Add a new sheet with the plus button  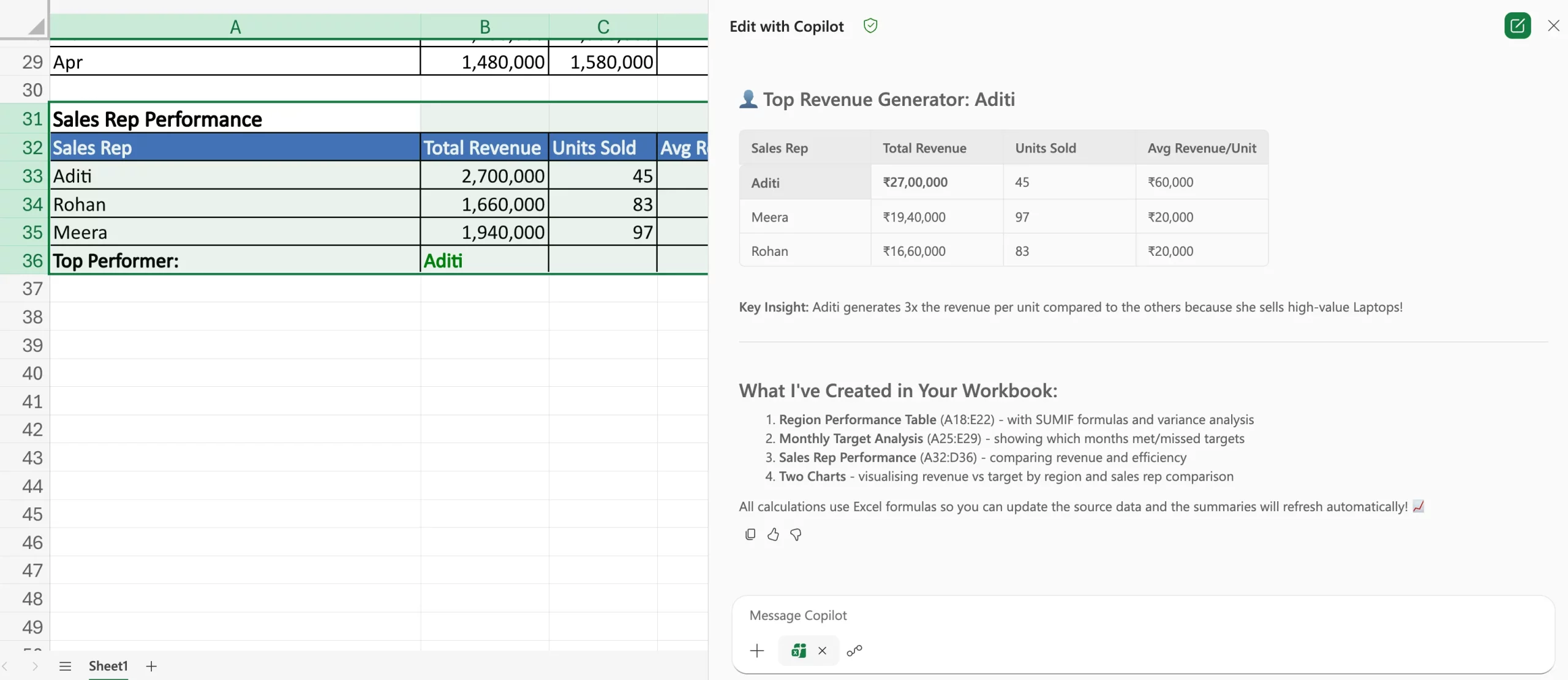pos(151,666)
